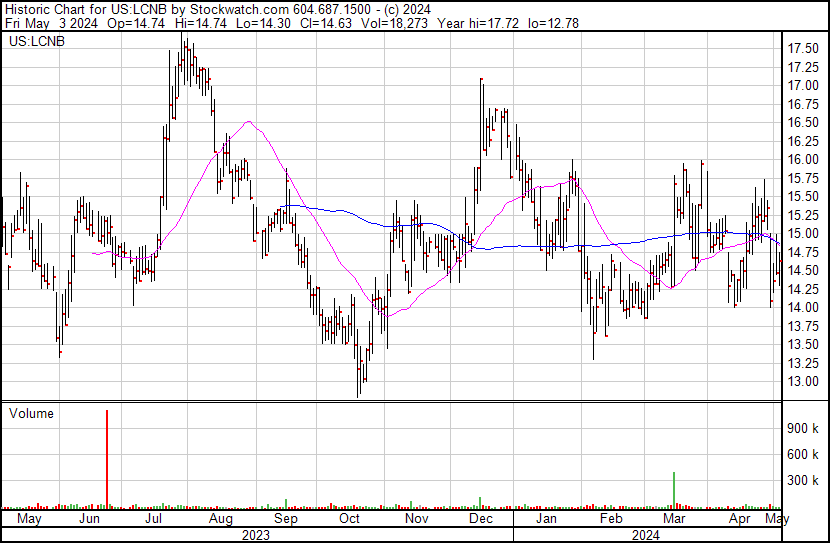Select the 15.00 price axis label
The width and height of the screenshot is (830, 543).
coord(803,234)
